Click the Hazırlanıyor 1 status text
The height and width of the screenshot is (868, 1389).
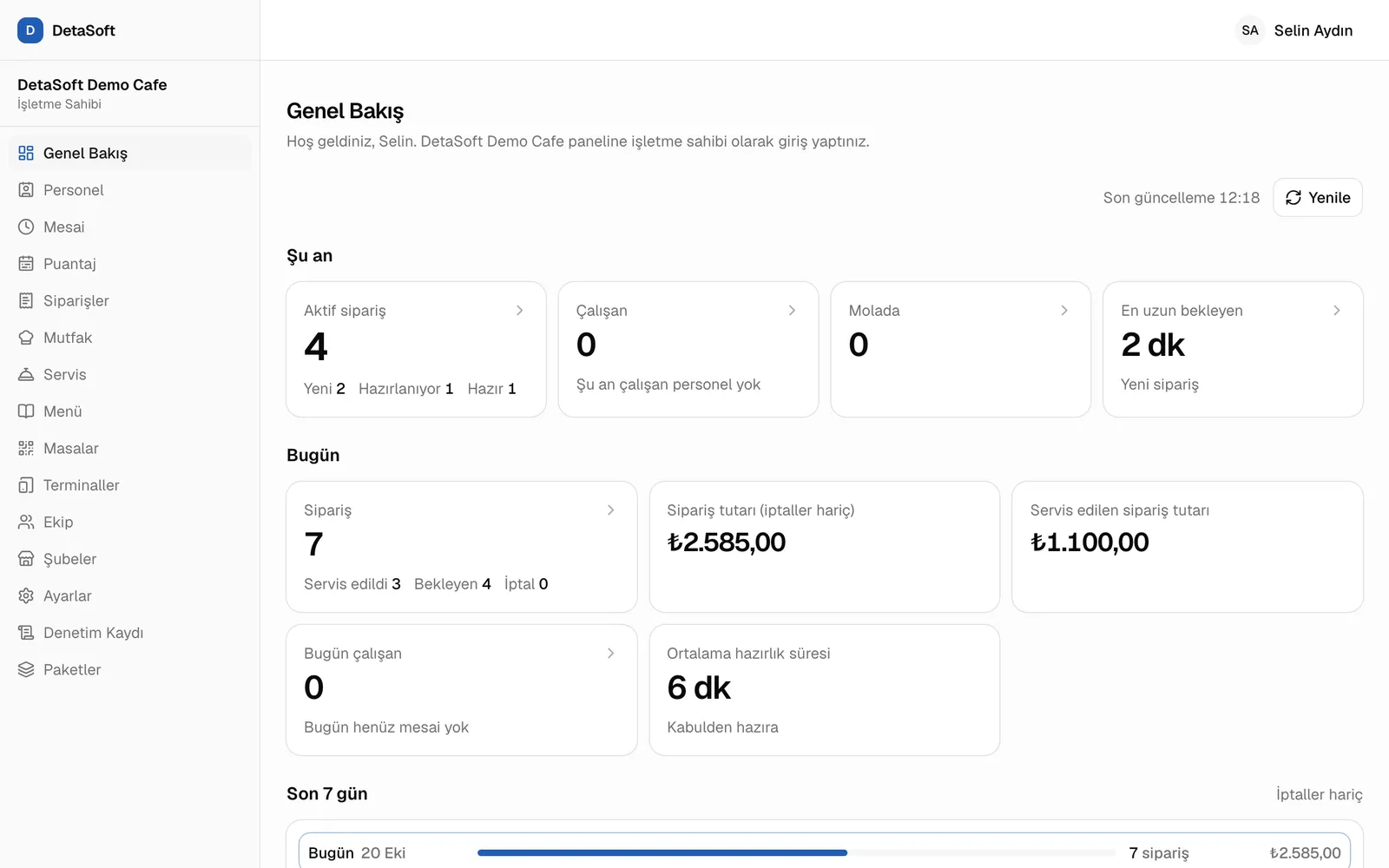[405, 389]
